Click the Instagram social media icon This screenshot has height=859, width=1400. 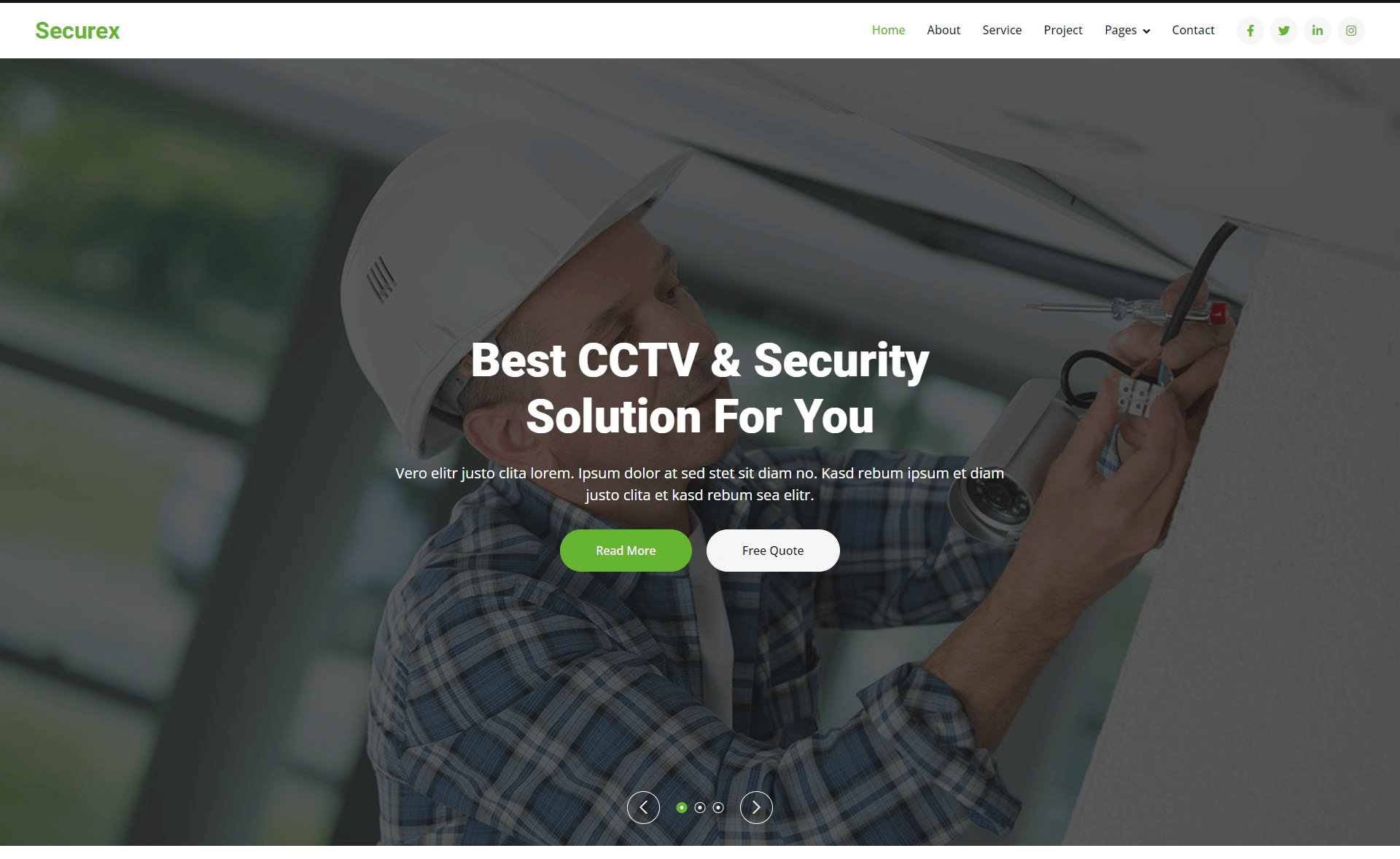point(1351,30)
